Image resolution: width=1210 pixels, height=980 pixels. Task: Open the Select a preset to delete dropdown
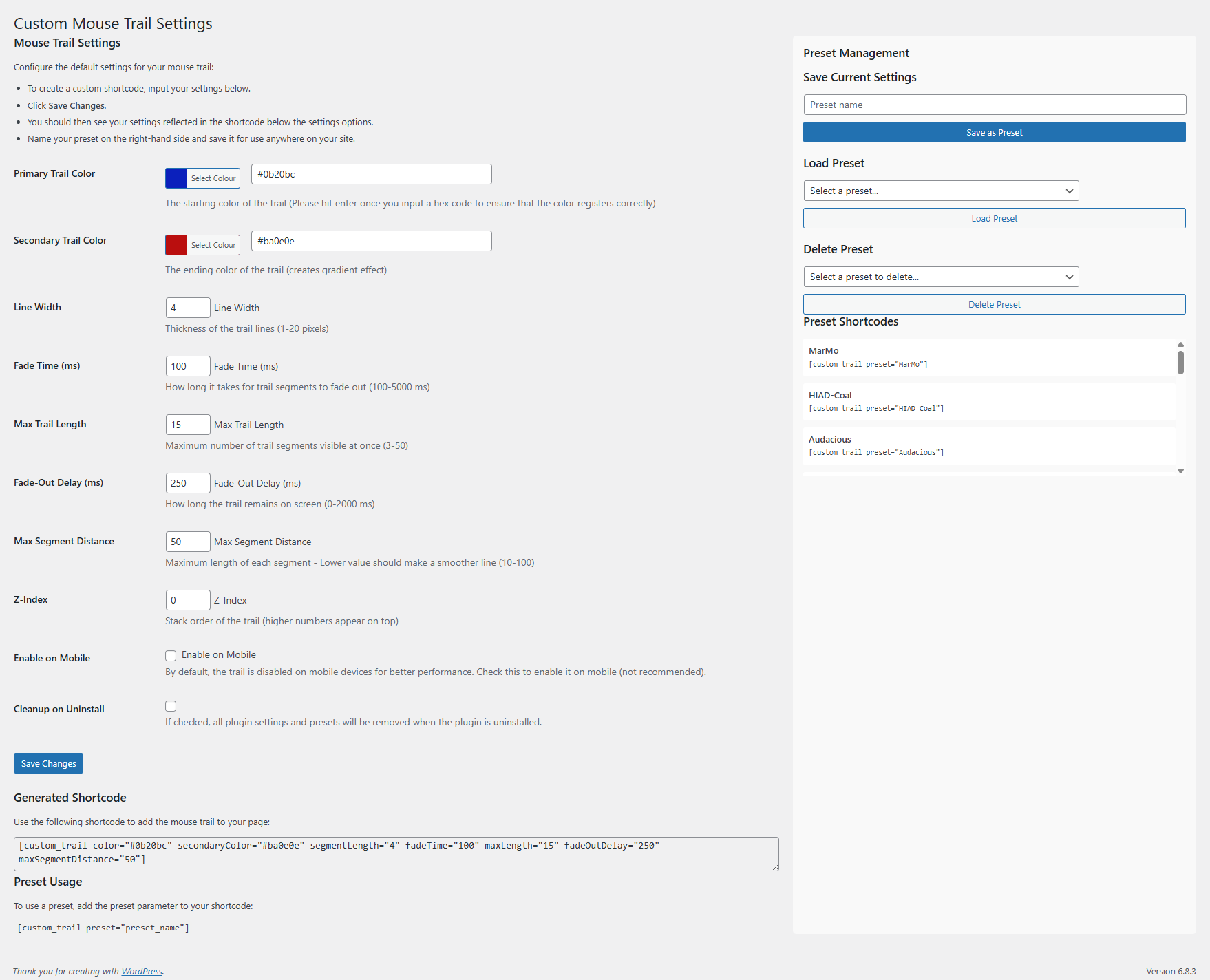[942, 277]
